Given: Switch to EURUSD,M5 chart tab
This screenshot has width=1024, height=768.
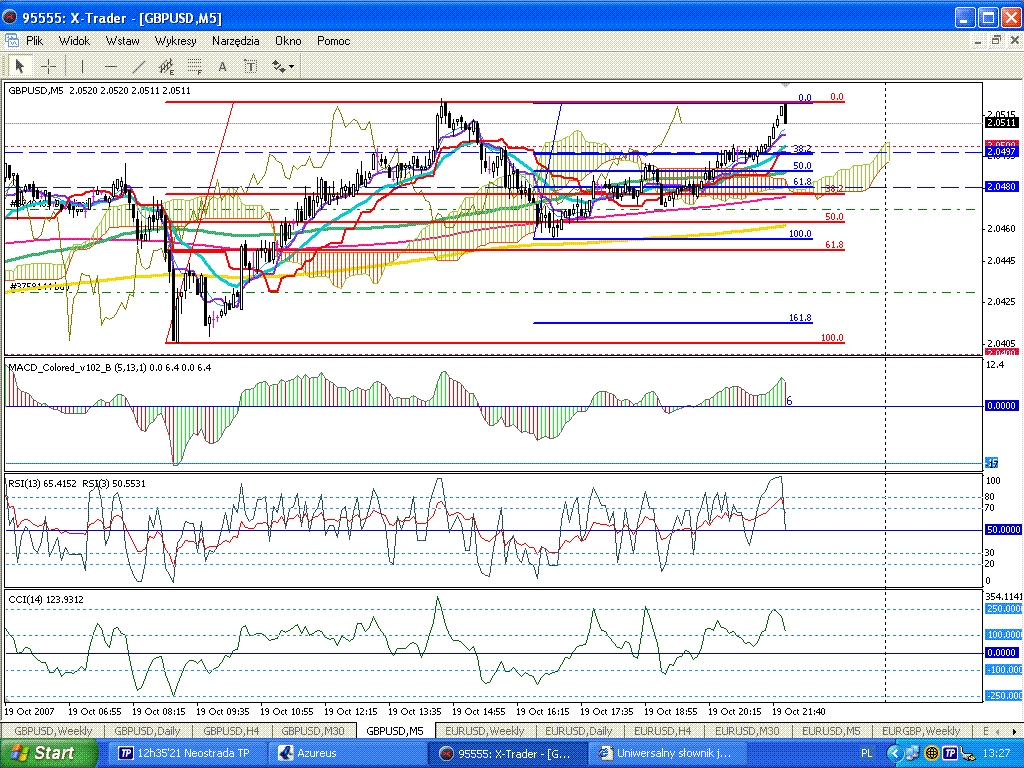Looking at the screenshot, I should click(831, 731).
